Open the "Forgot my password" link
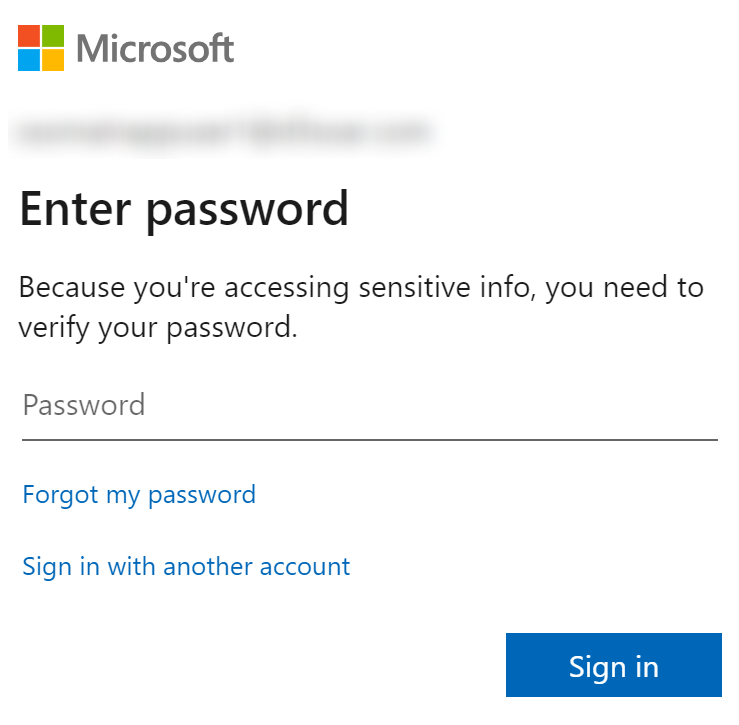The width and height of the screenshot is (739, 725). click(x=139, y=494)
